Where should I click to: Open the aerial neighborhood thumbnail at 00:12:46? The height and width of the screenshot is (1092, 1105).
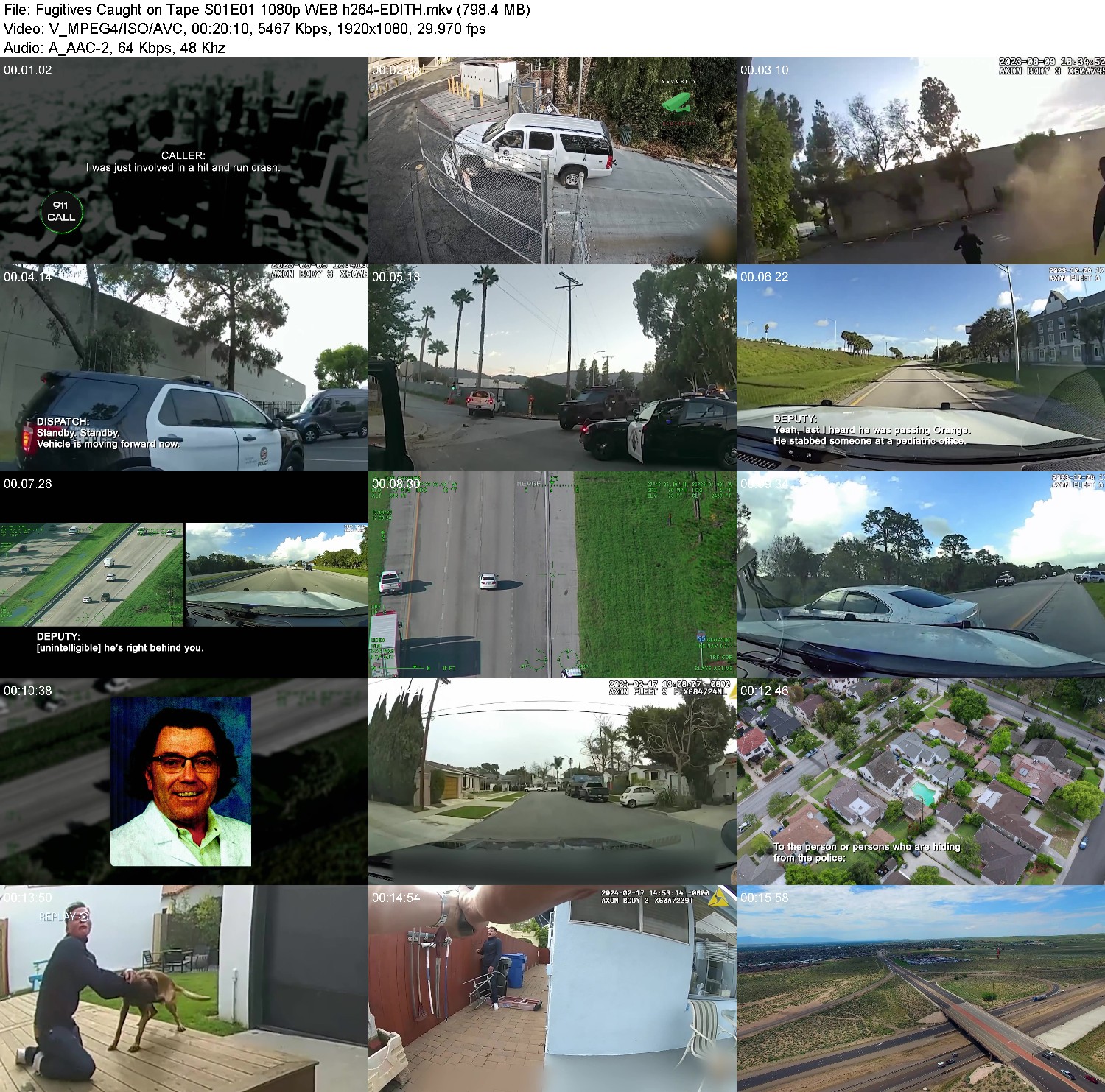(x=921, y=782)
